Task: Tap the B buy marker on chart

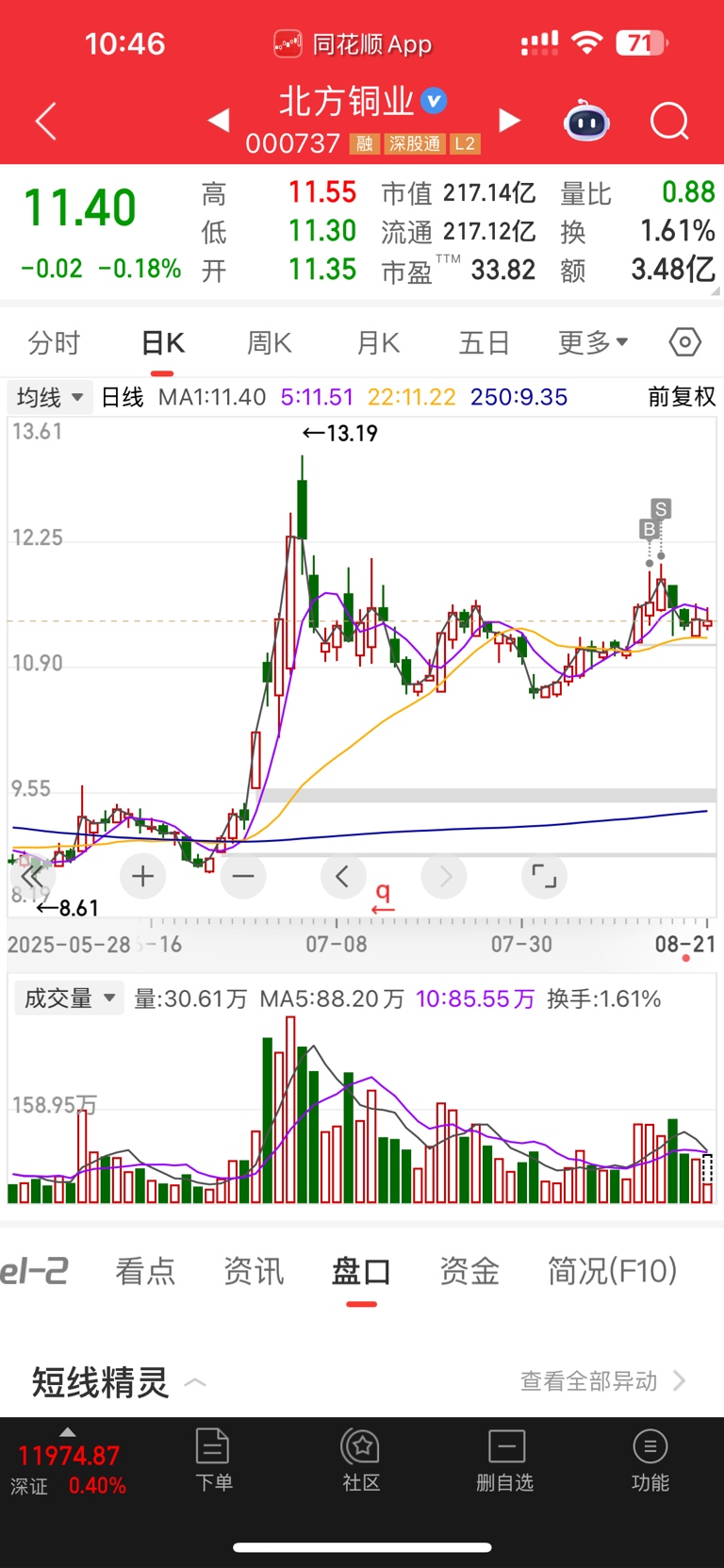Action: click(x=649, y=530)
